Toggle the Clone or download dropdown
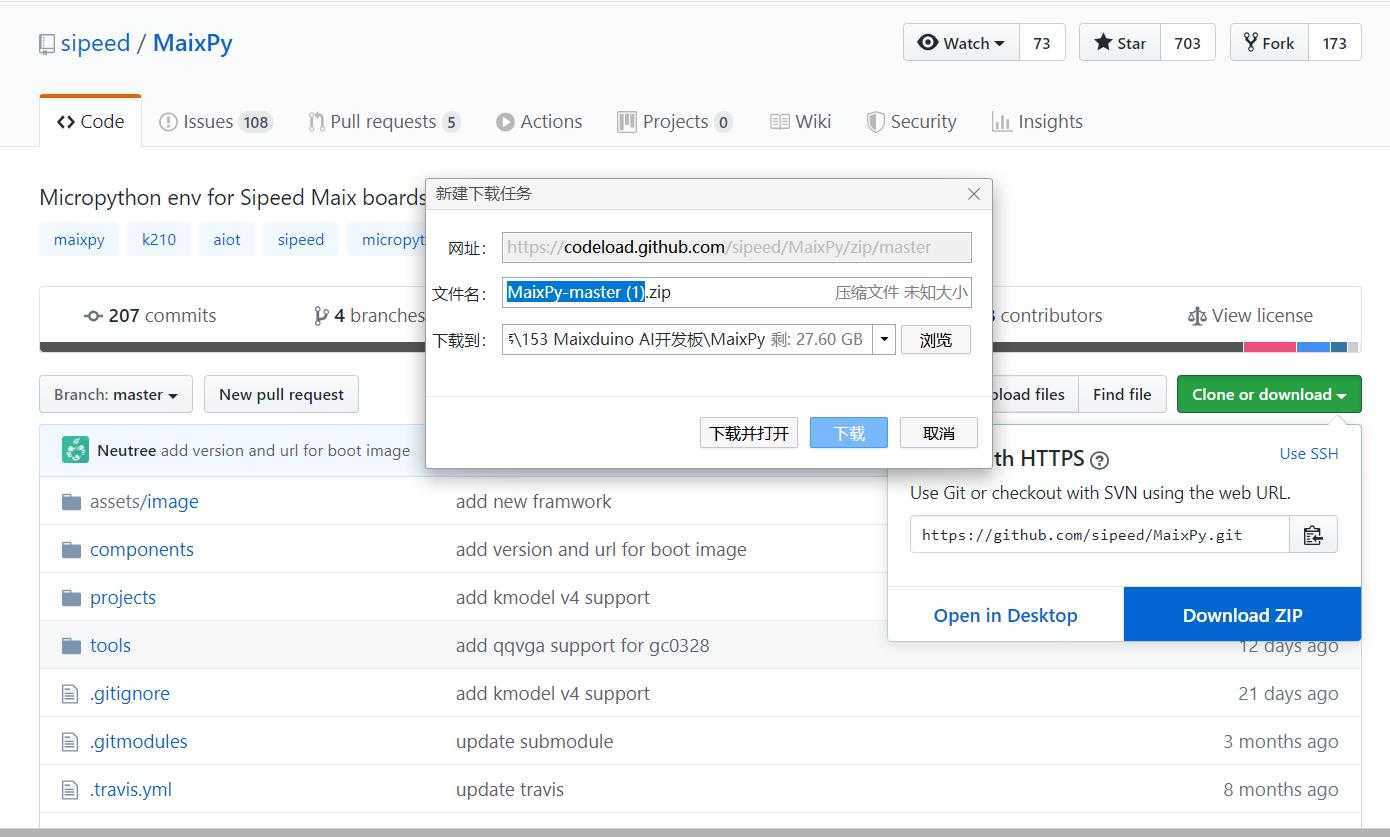 (x=1269, y=394)
